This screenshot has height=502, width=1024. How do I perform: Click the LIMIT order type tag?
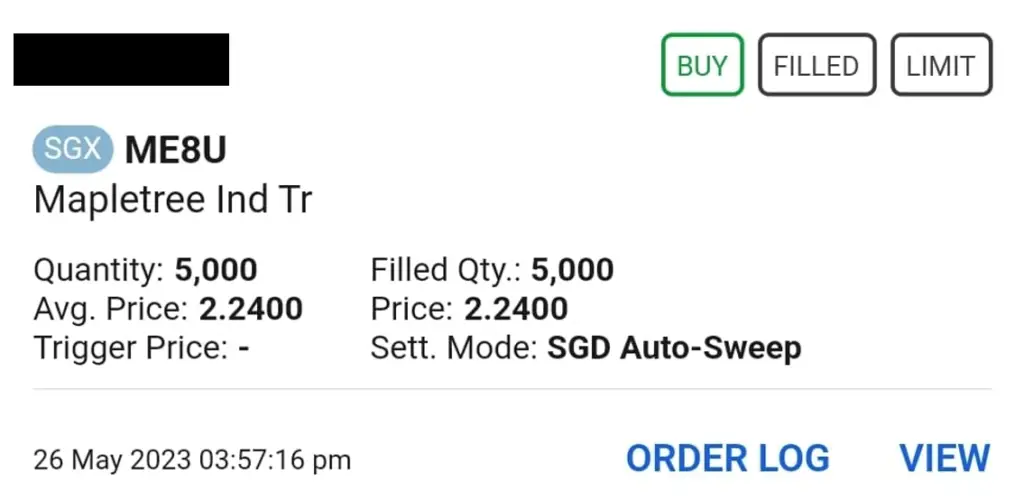[941, 65]
